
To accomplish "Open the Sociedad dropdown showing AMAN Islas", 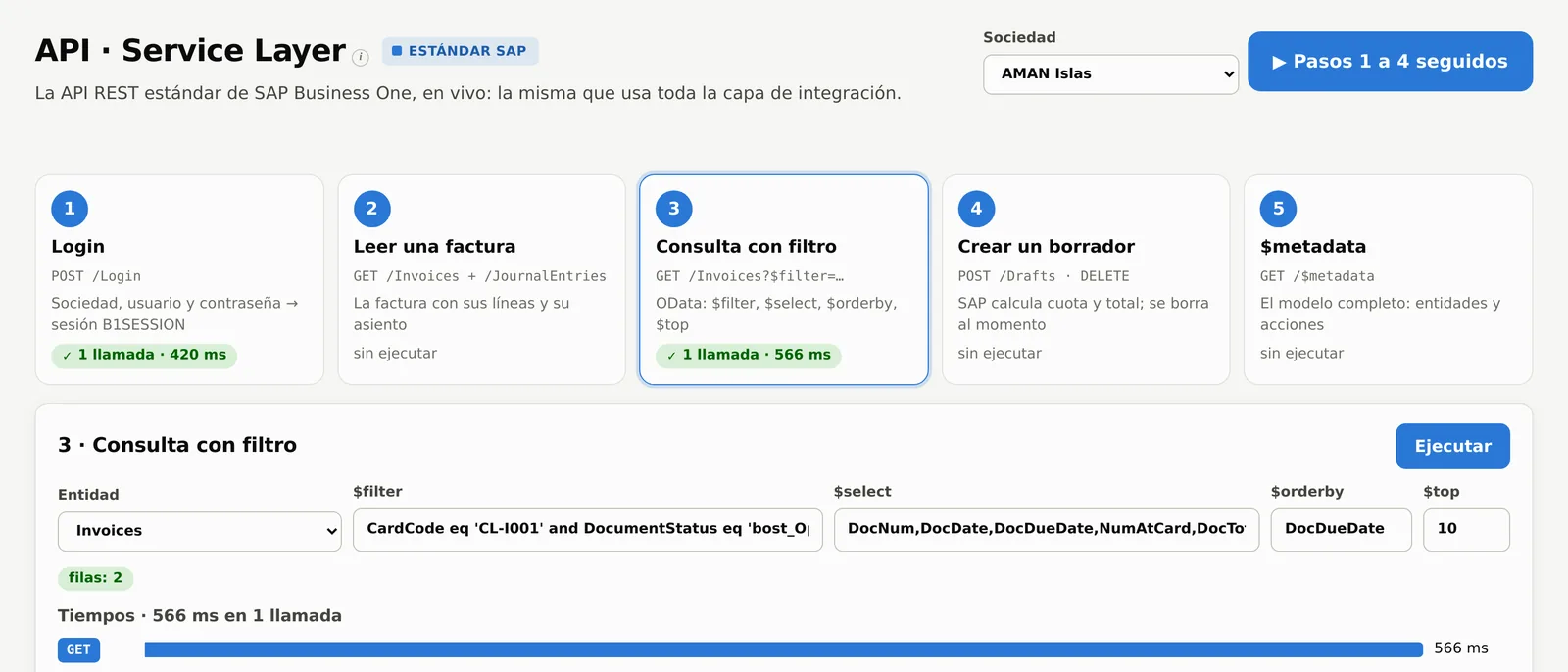I will (x=1110, y=74).
